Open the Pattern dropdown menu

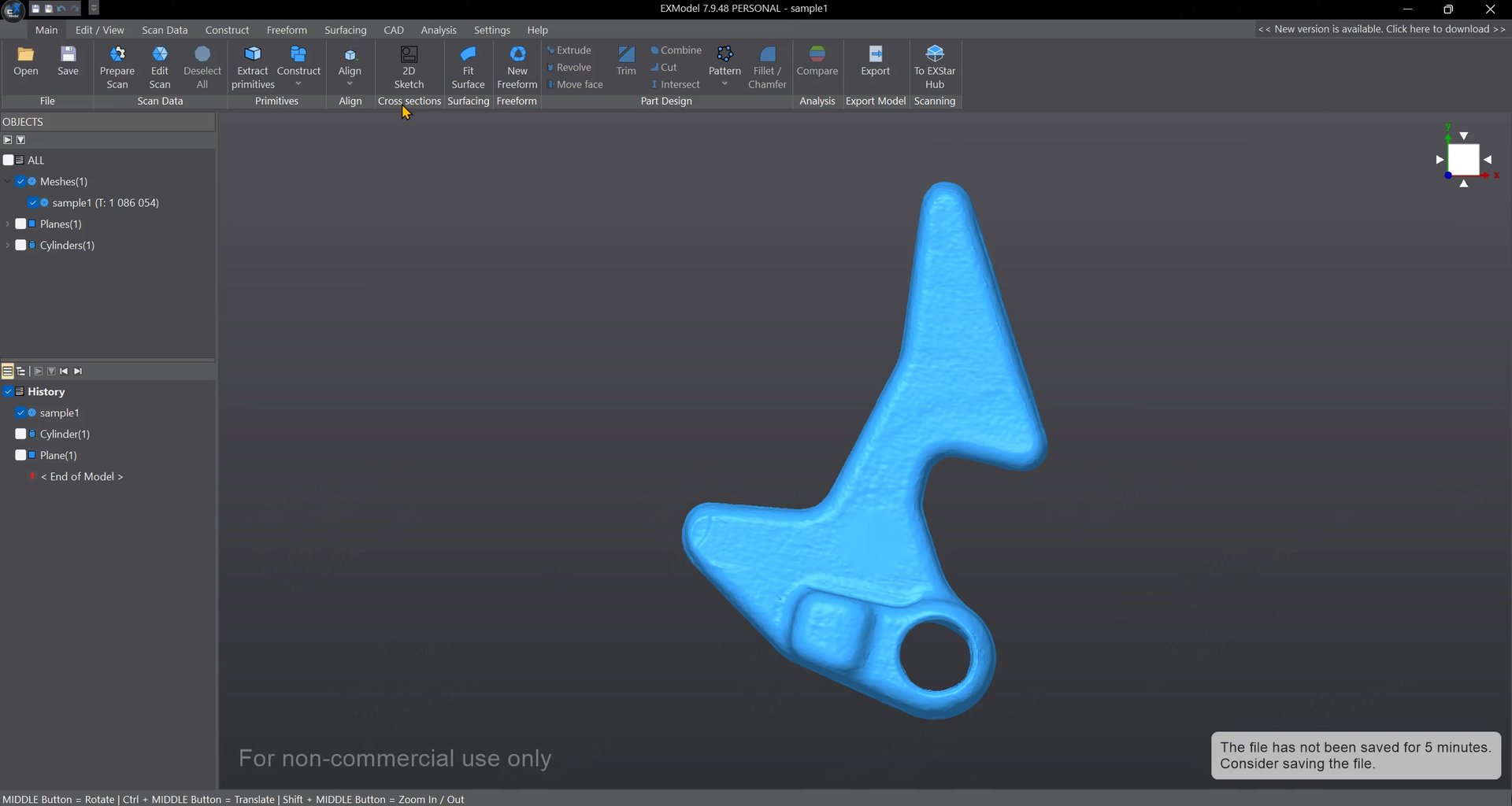tap(724, 84)
